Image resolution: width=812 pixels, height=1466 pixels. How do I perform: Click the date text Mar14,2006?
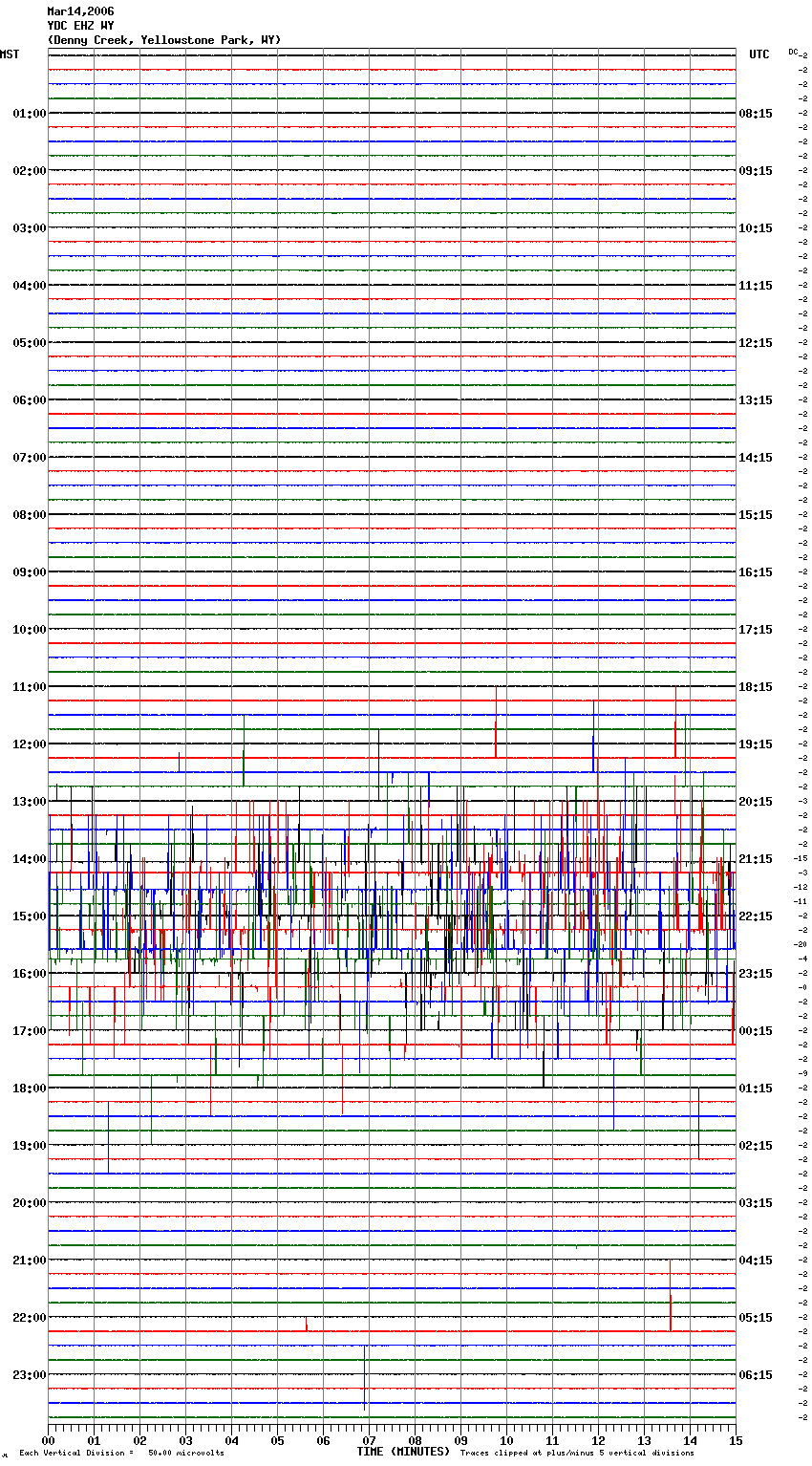(x=80, y=11)
